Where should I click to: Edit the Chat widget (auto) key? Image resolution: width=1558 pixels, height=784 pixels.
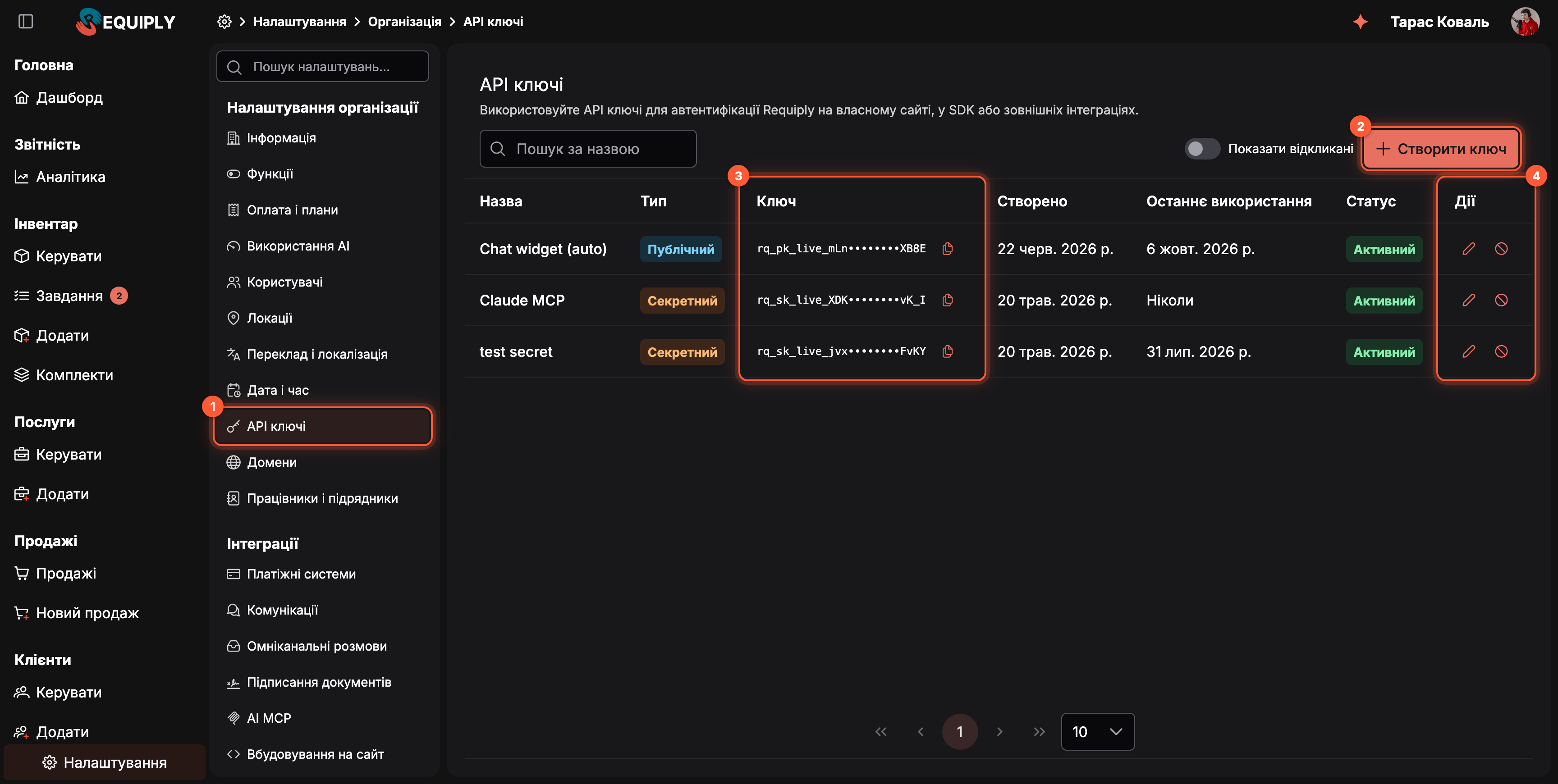tap(1468, 248)
